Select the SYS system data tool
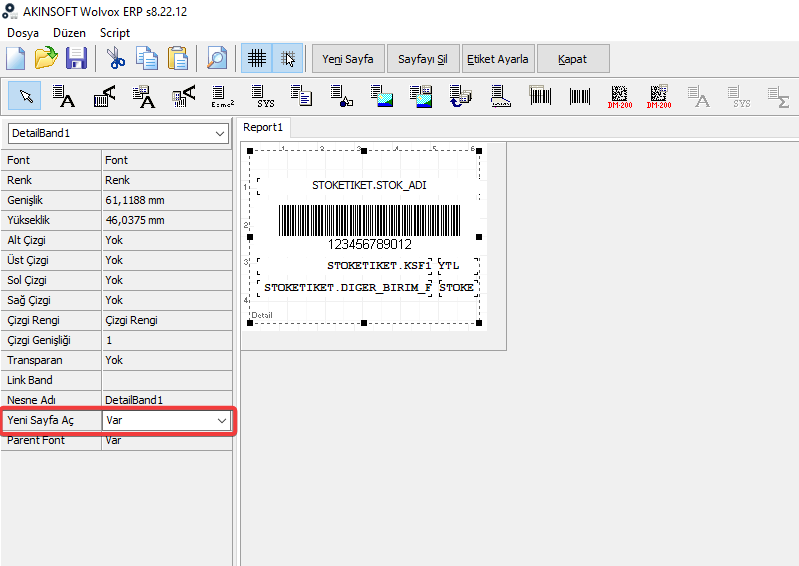Screen dimensions: 799x566 (263, 96)
